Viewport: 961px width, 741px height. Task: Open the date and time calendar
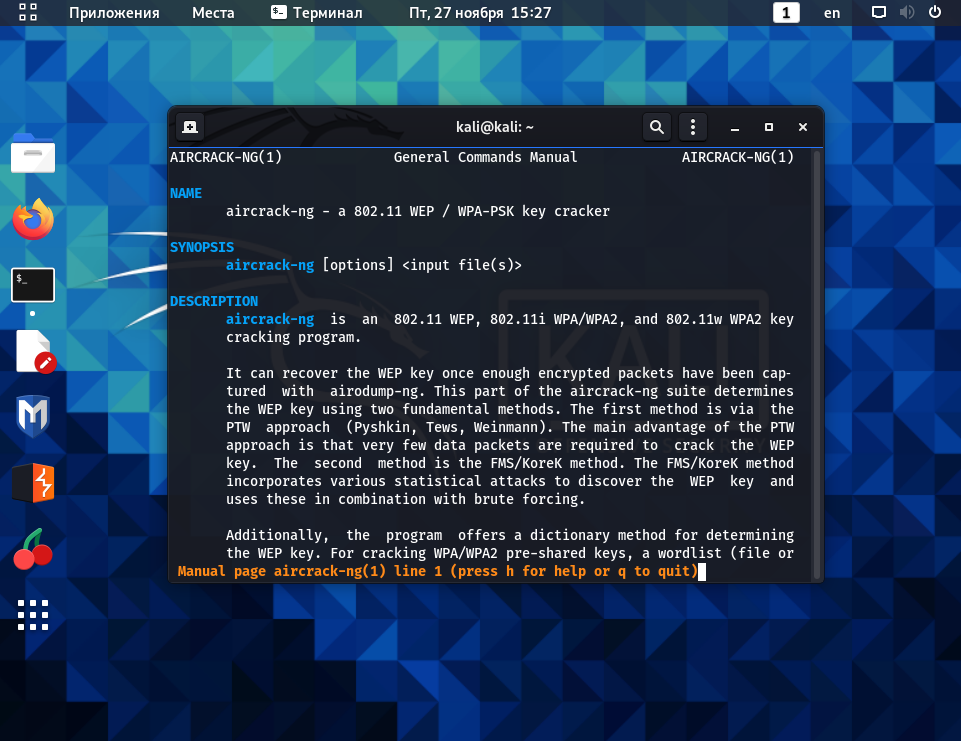click(480, 12)
